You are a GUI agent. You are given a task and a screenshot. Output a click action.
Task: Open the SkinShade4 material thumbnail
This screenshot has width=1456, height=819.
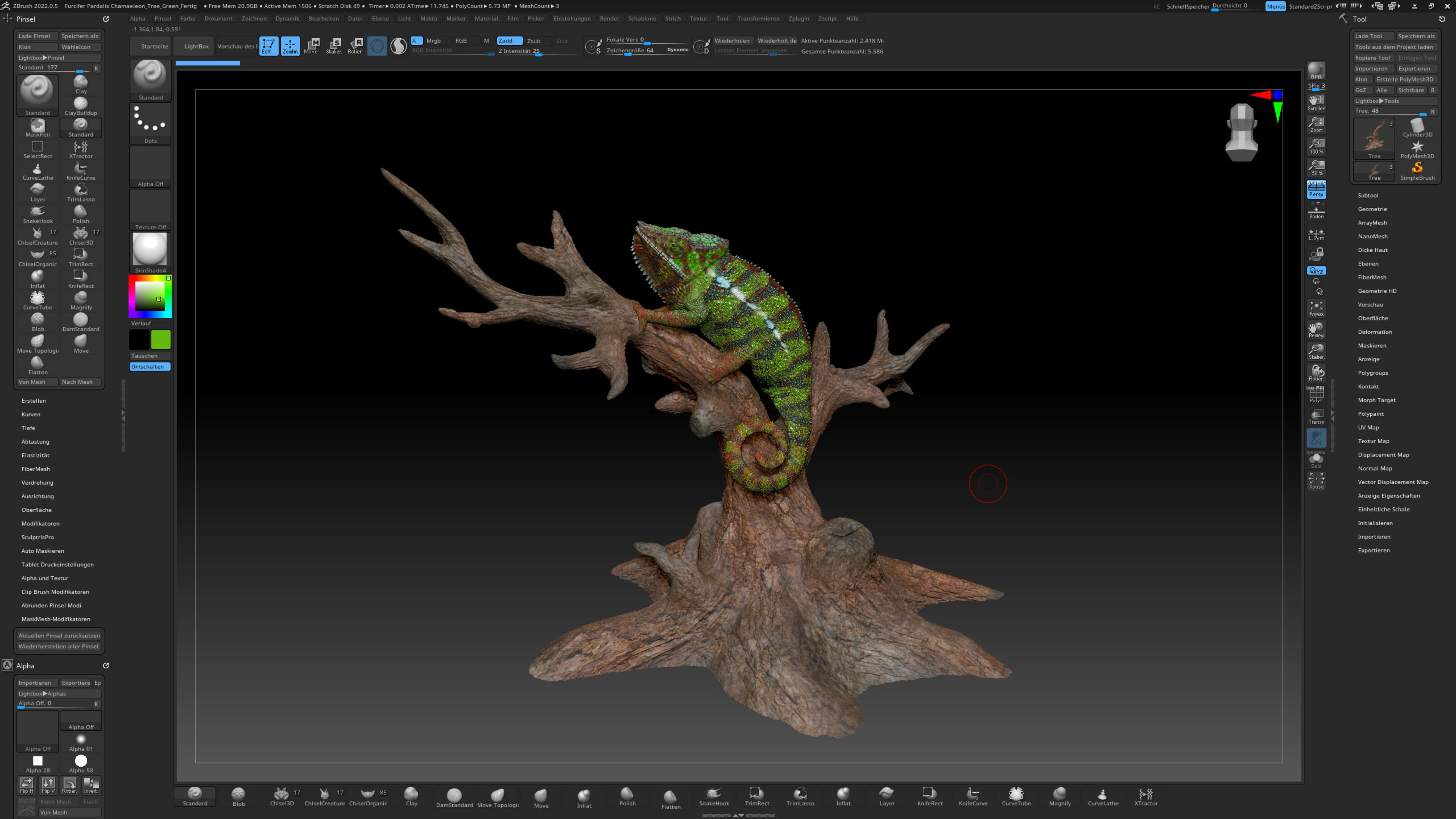[150, 252]
